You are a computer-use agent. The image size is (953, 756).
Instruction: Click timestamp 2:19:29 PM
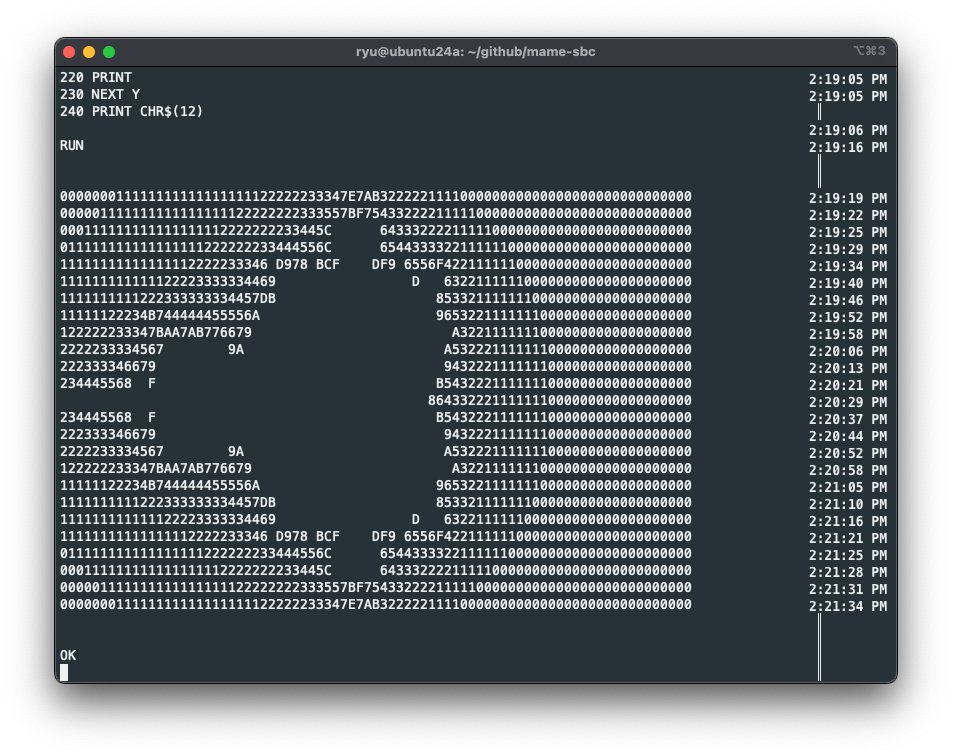tap(848, 250)
